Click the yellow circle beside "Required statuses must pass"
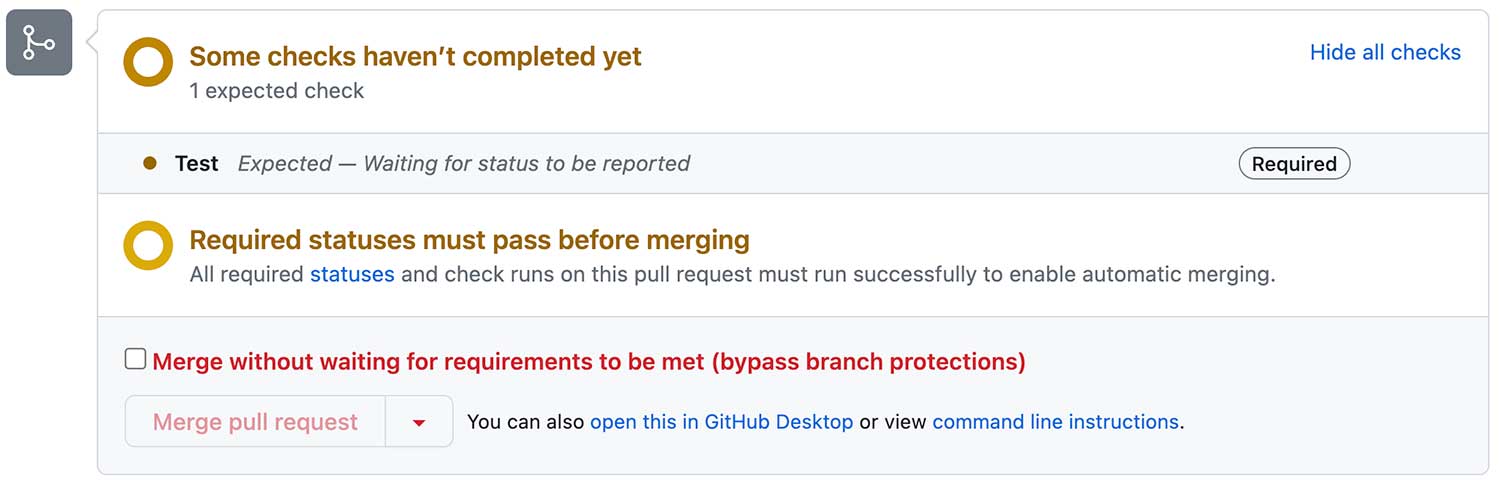Screen dimensions: 1500x485 [x=148, y=246]
